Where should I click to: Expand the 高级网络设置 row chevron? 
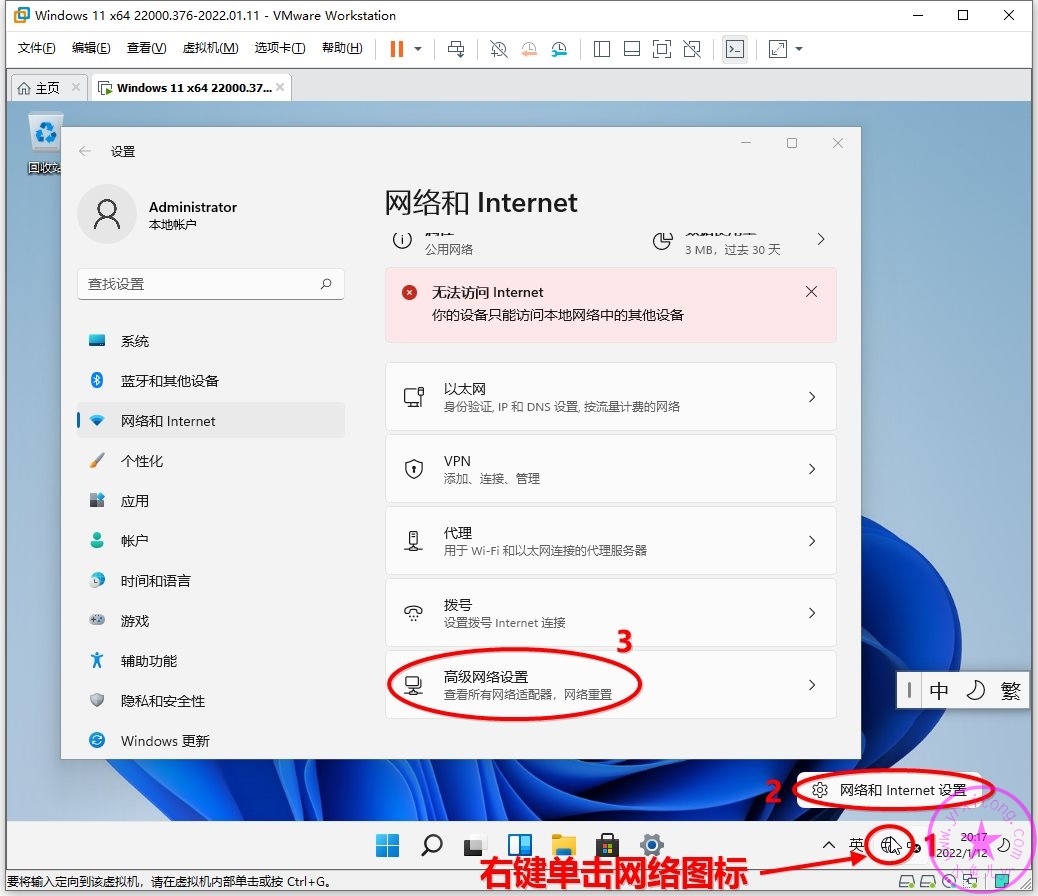tap(812, 685)
